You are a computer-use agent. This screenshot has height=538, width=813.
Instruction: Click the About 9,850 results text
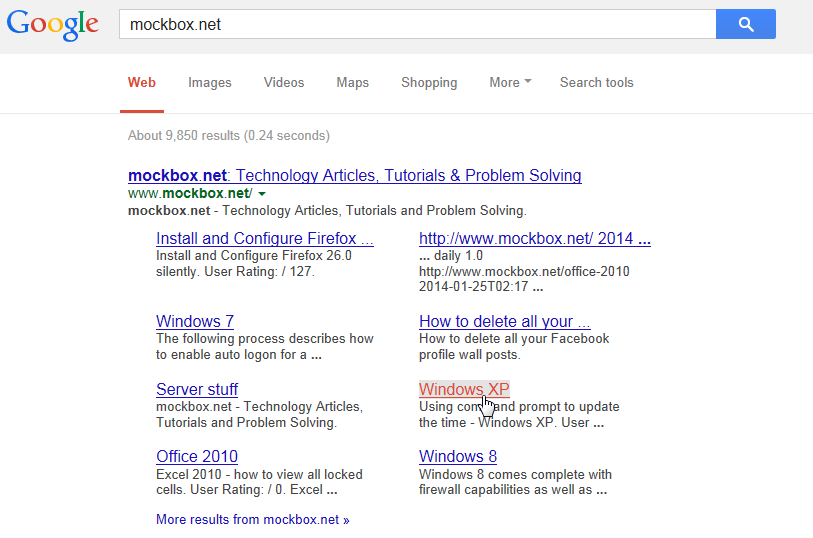(x=229, y=136)
